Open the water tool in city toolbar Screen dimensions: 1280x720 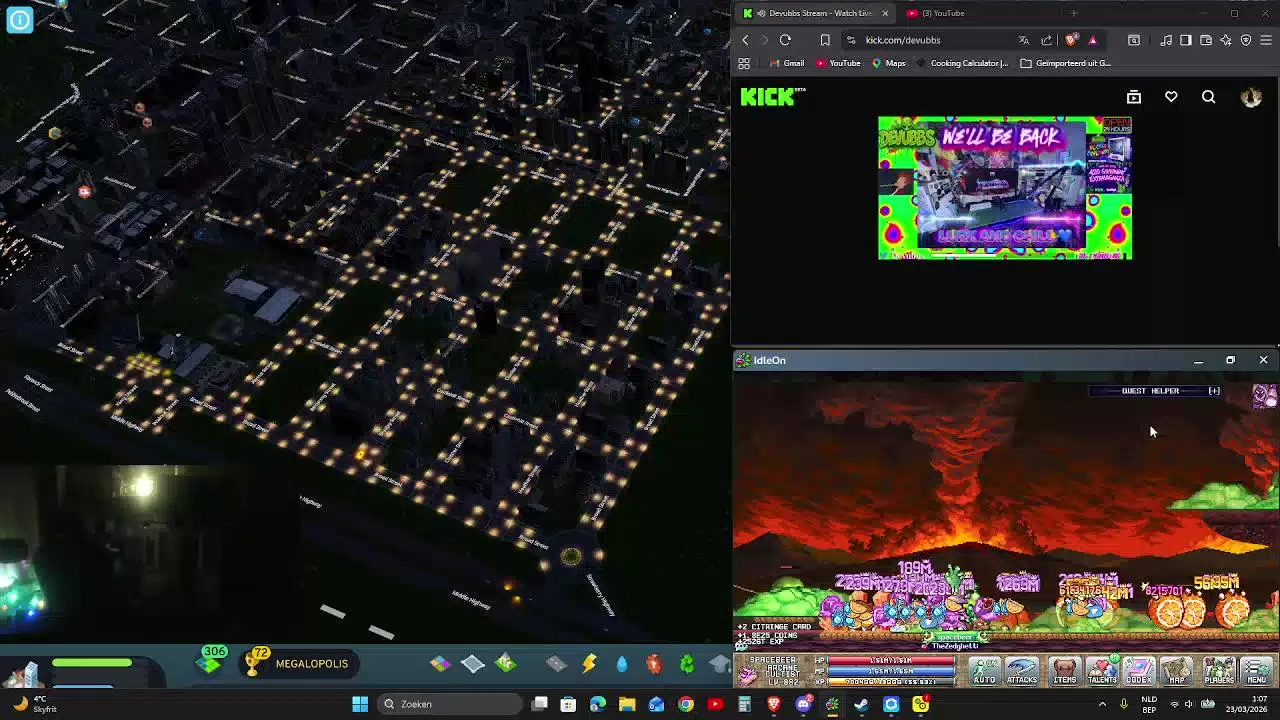point(621,664)
